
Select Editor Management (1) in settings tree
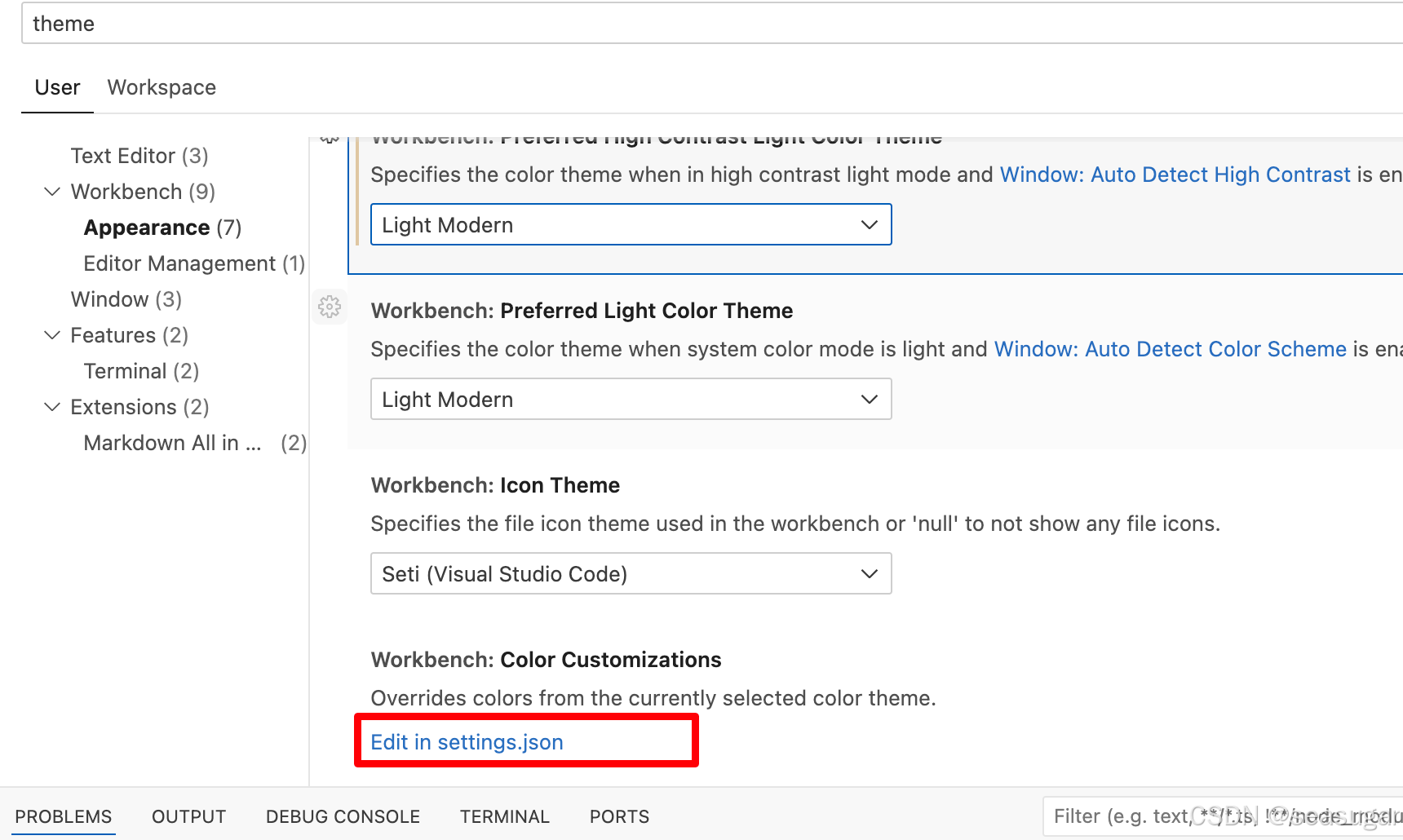(194, 263)
